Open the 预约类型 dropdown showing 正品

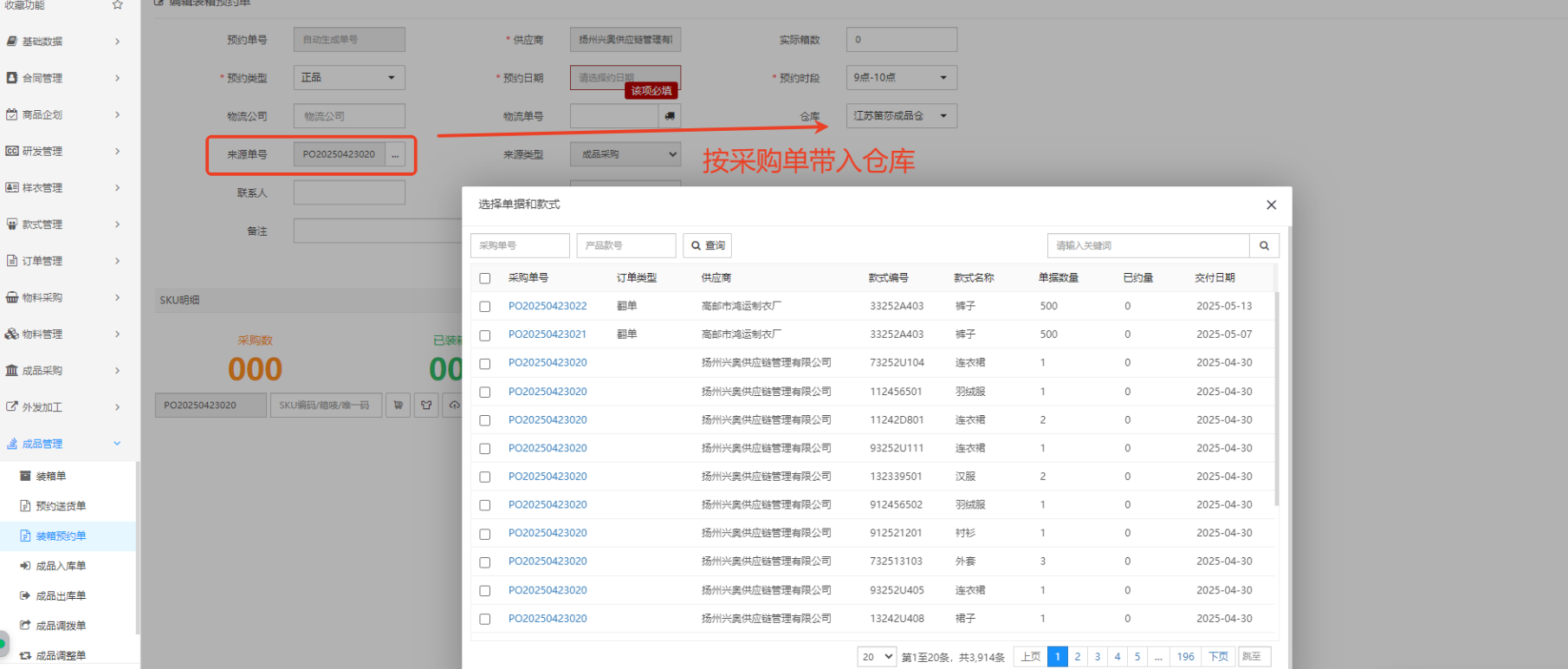pos(349,78)
